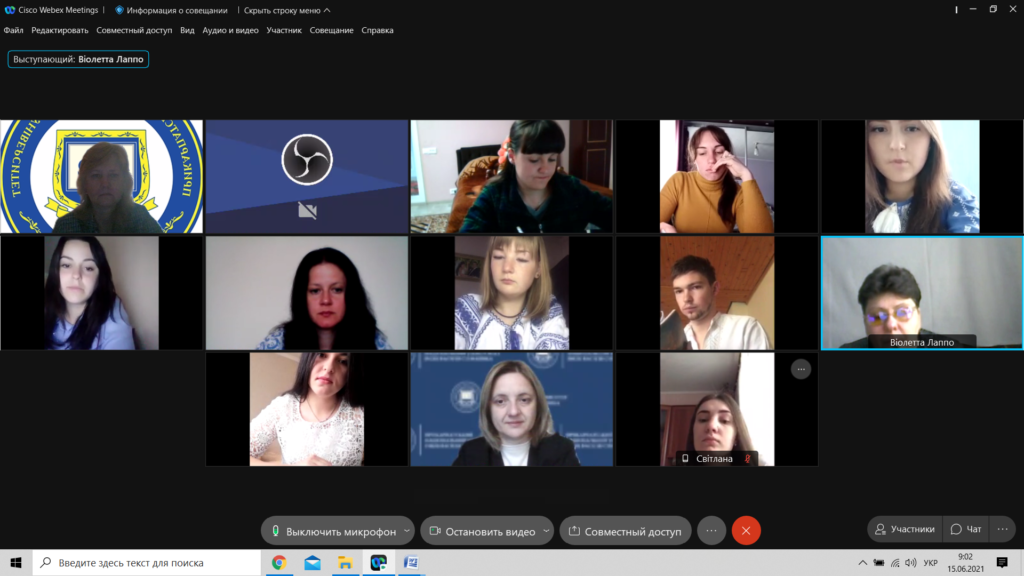The width and height of the screenshot is (1024, 576).
Task: Stop camera with Остановить видео
Action: (482, 531)
